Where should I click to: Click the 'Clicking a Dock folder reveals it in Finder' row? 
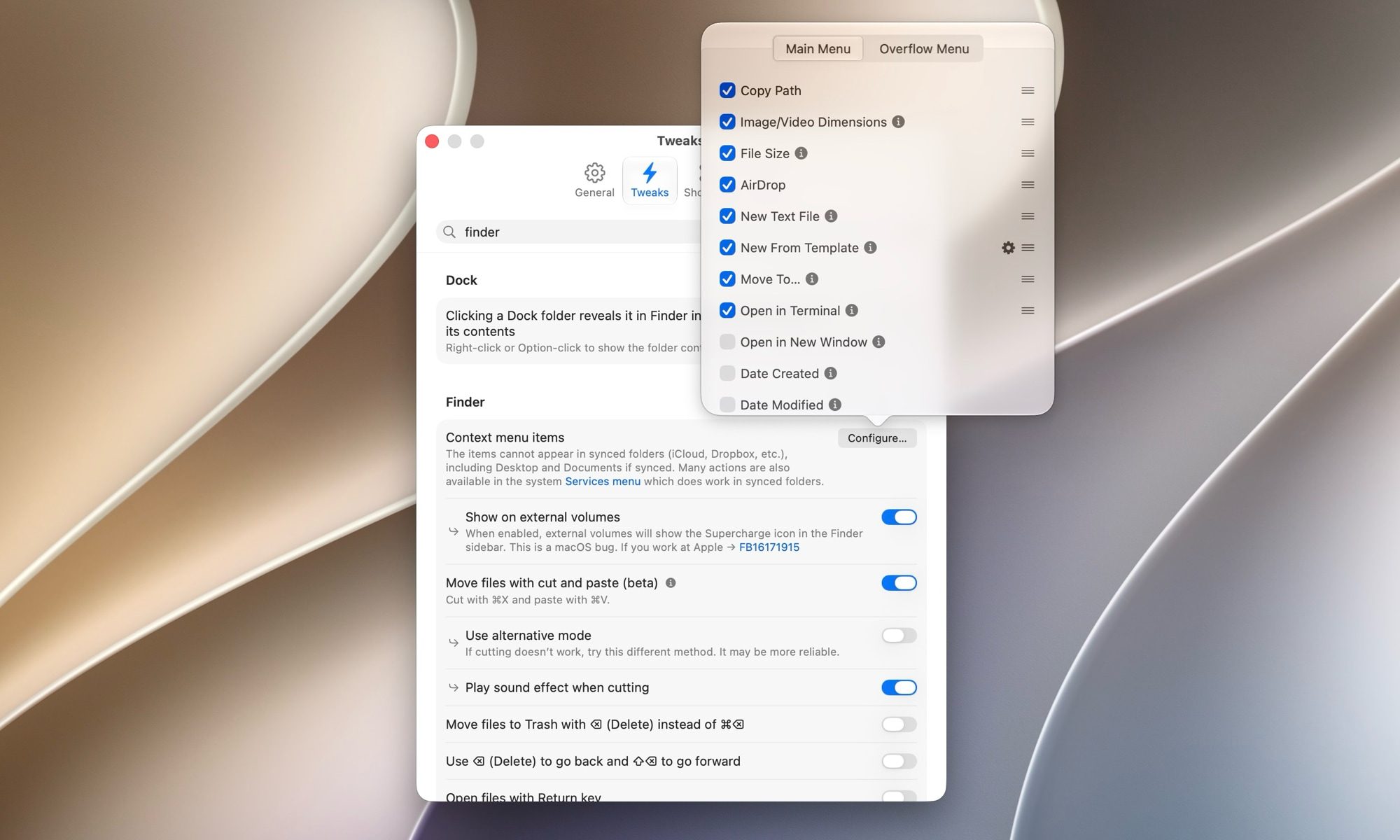tap(569, 330)
